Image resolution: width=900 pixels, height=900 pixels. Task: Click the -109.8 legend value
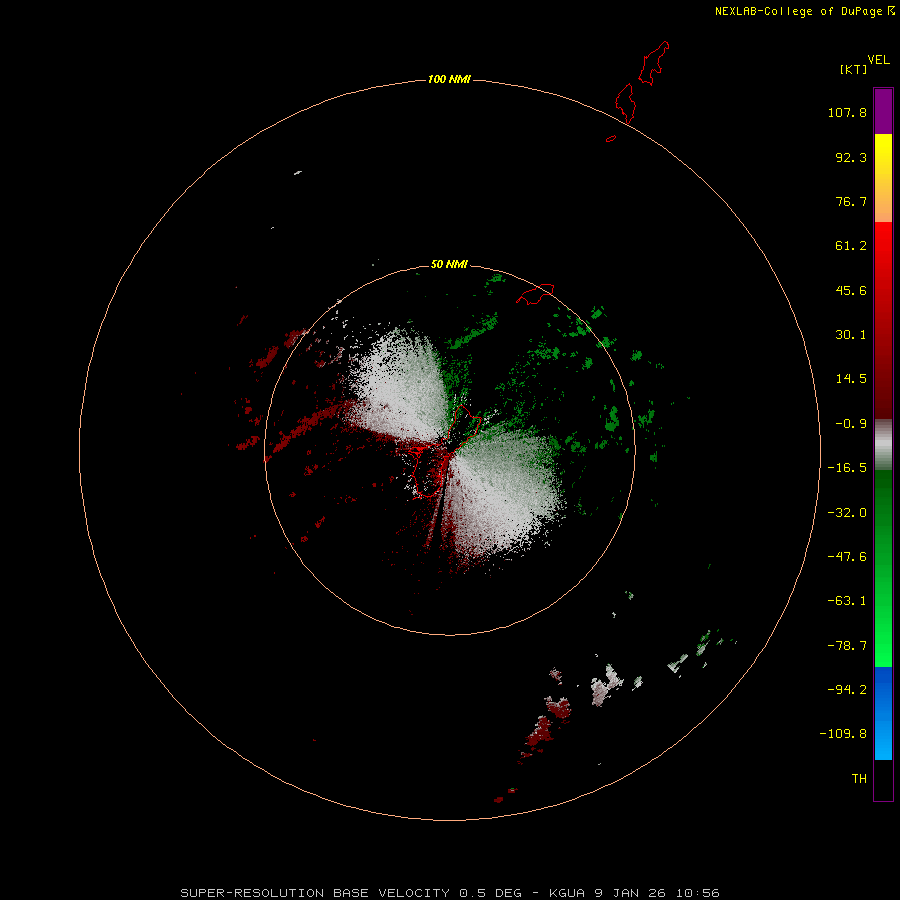(x=843, y=734)
